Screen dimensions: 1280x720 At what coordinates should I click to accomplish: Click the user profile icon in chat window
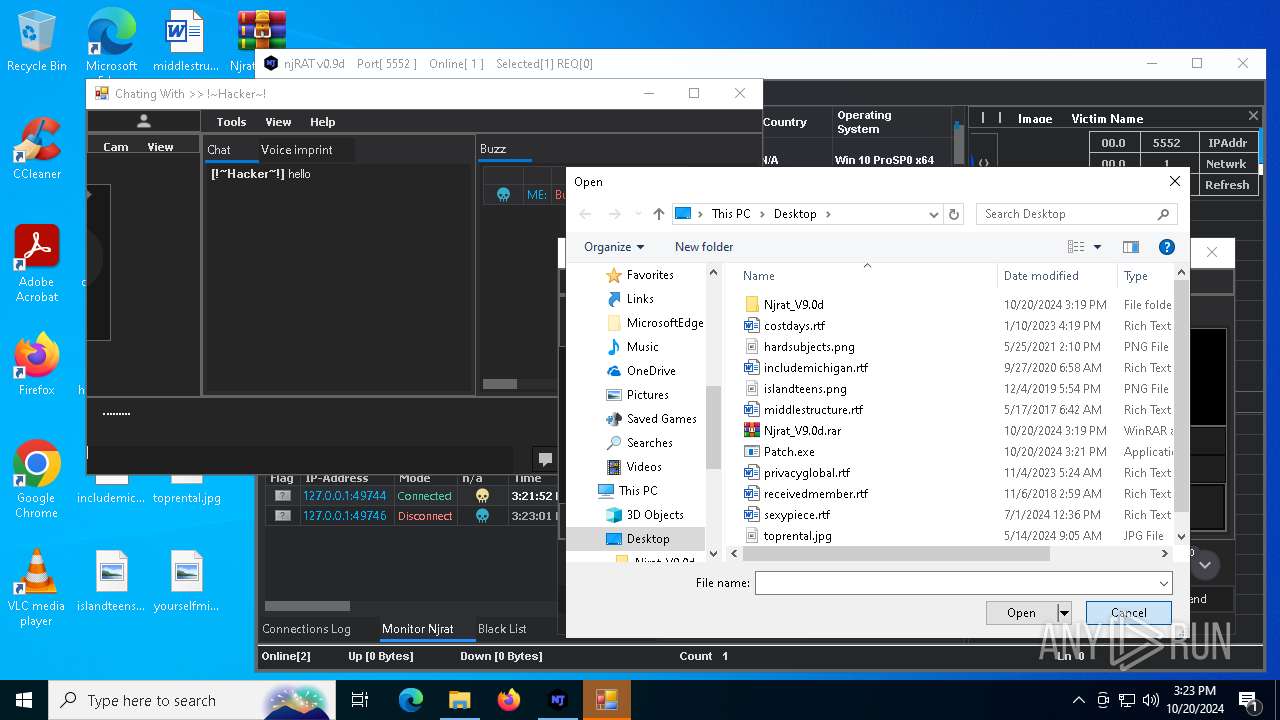pos(144,121)
